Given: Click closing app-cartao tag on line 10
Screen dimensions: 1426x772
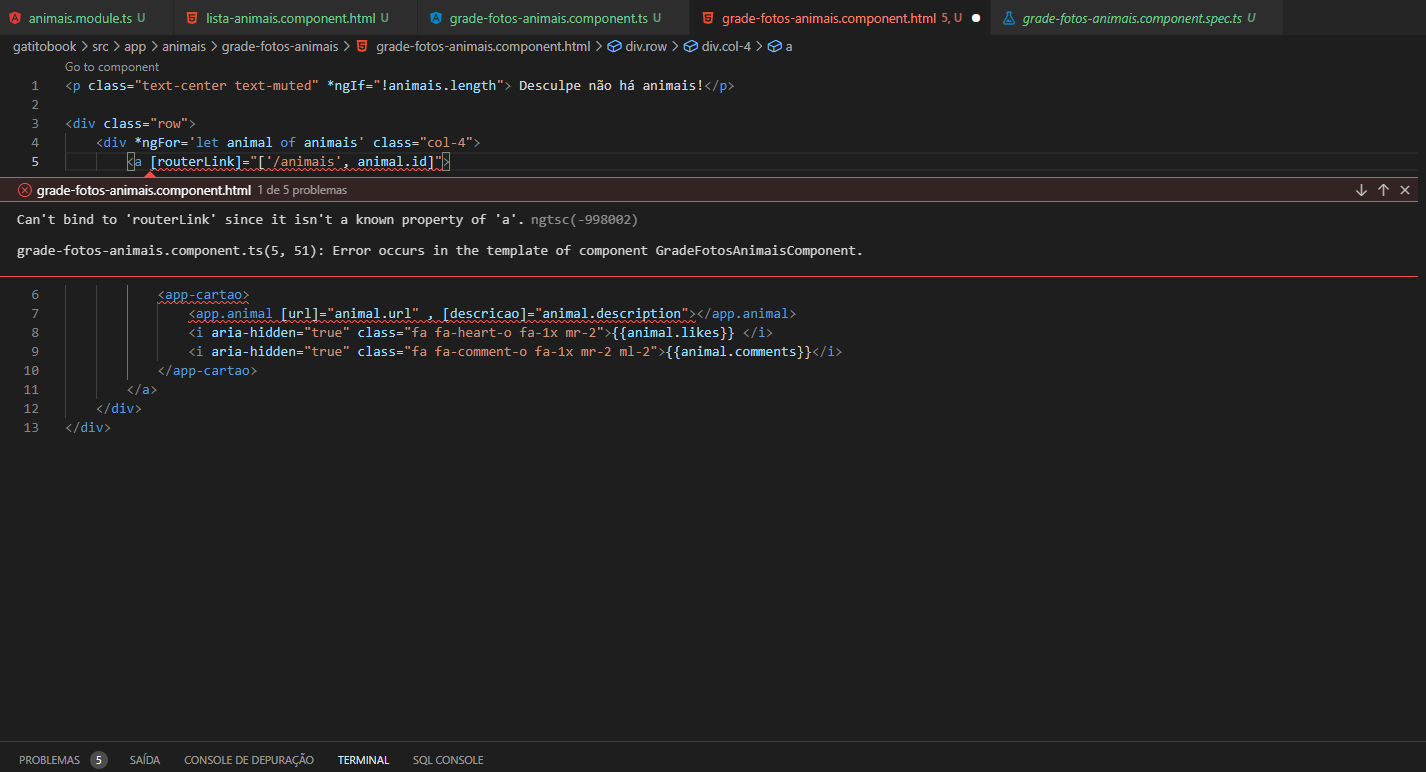Looking at the screenshot, I should coord(207,371).
